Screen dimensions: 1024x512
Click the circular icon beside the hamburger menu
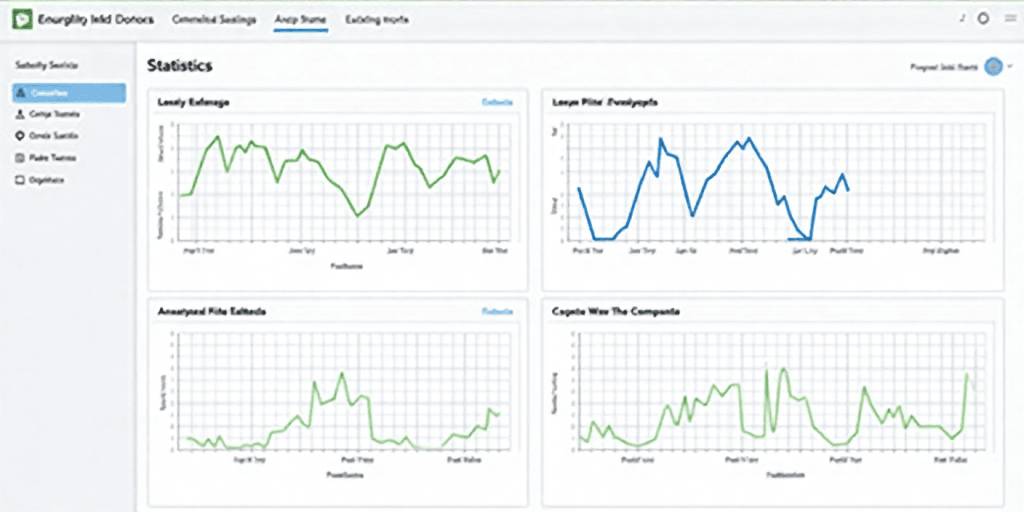[983, 18]
